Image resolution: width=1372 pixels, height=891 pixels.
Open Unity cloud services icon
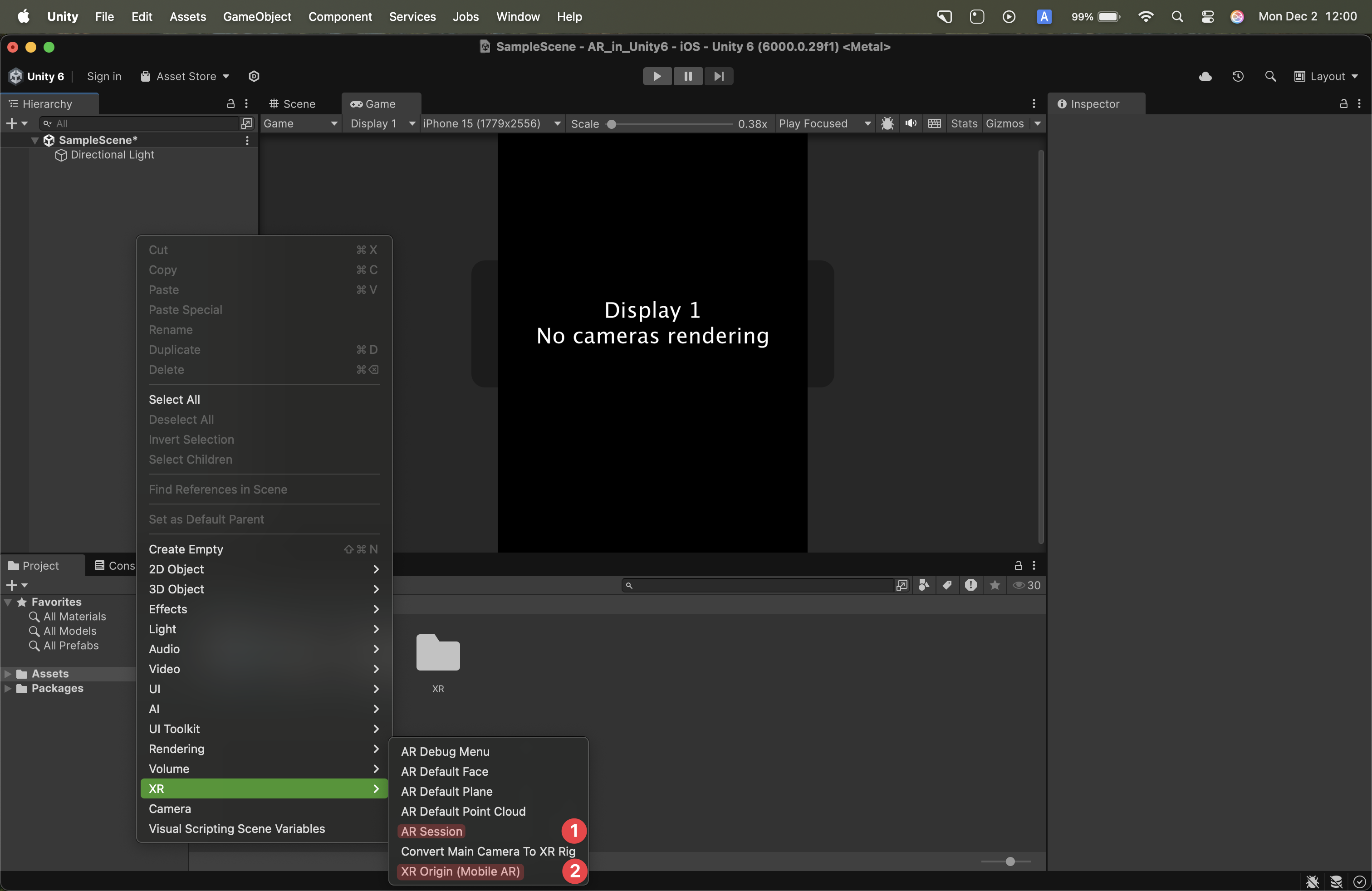(1205, 77)
